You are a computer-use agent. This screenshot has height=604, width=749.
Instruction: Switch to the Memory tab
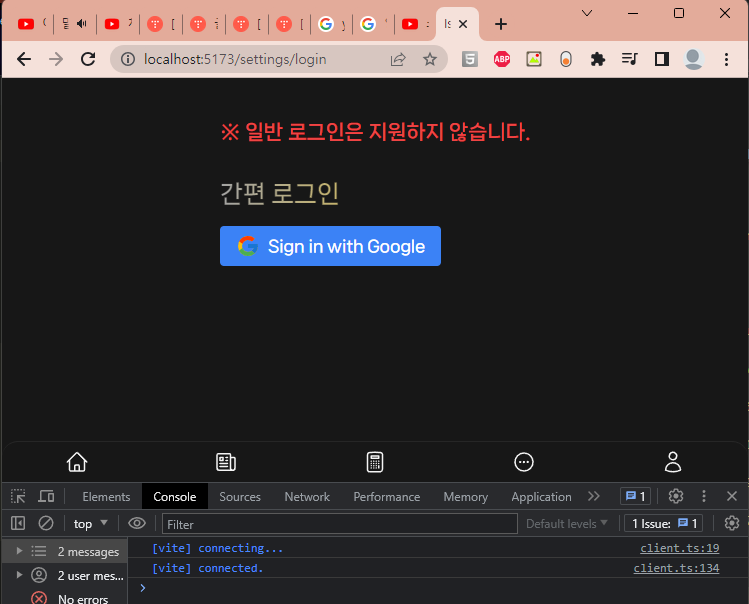tap(466, 497)
